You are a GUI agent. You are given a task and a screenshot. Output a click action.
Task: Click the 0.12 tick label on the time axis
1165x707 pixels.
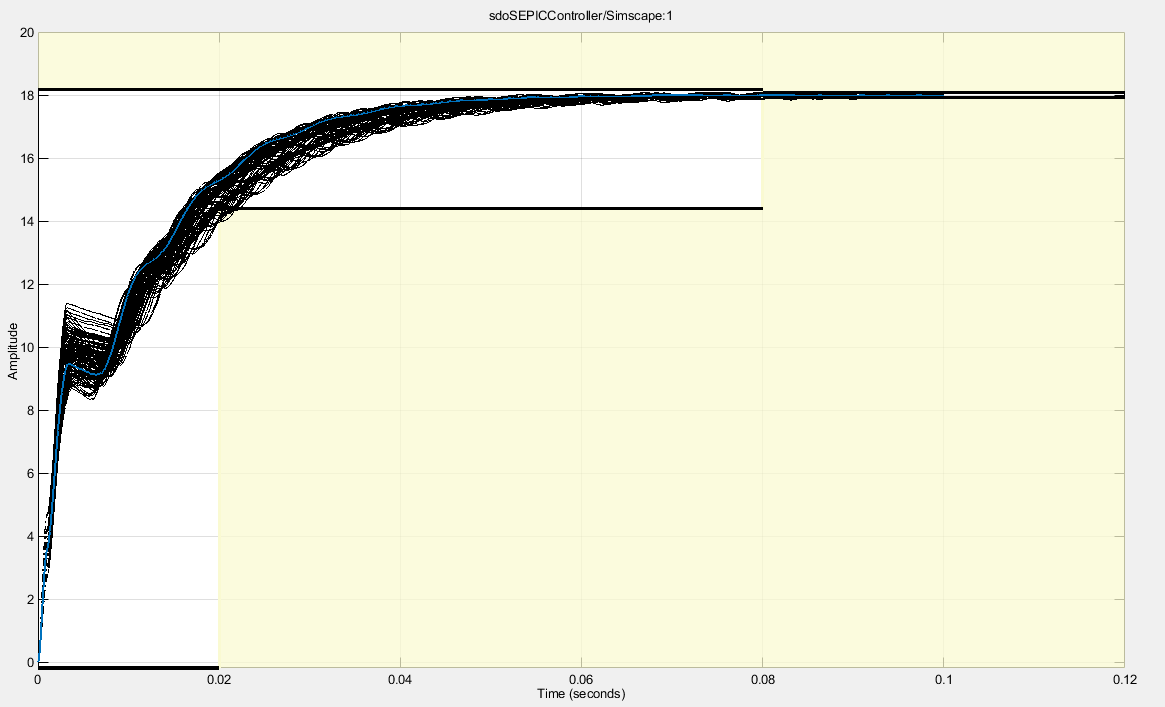click(x=1124, y=680)
